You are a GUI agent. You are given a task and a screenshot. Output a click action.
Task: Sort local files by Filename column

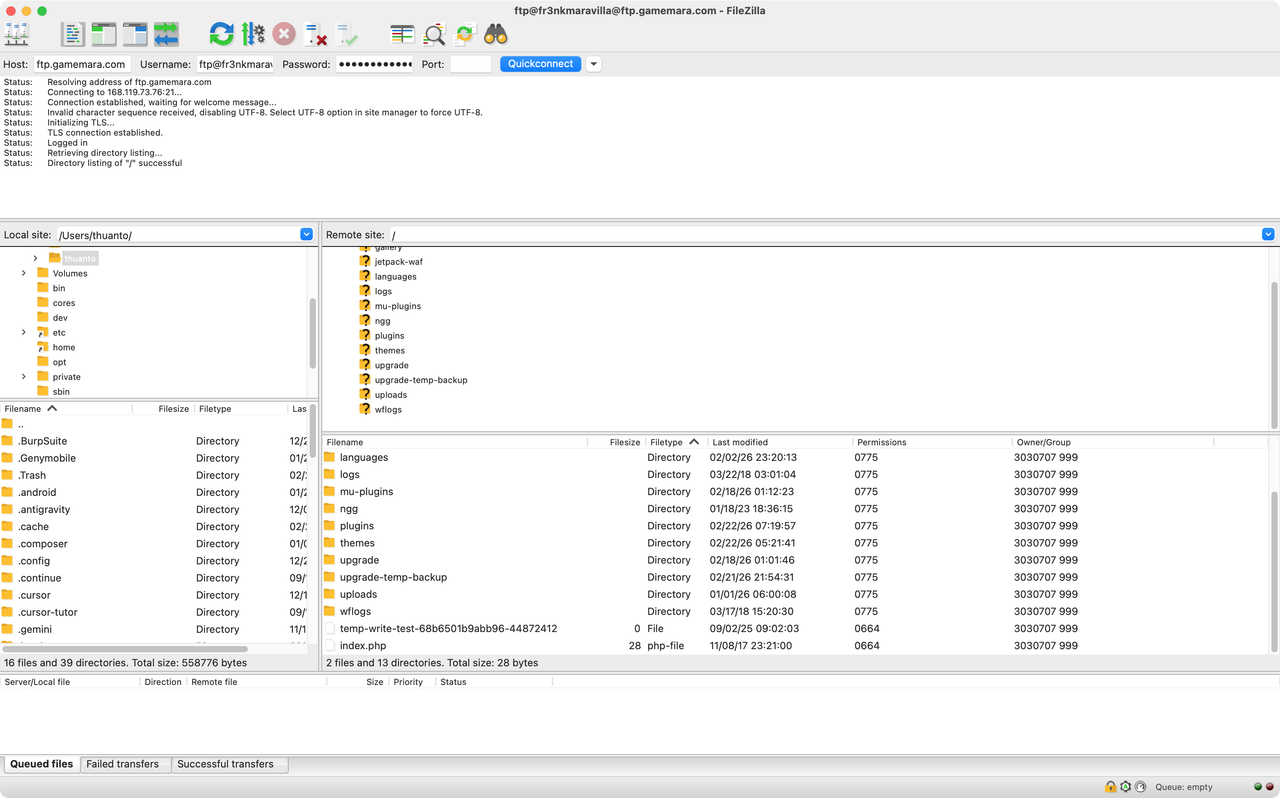coord(66,409)
